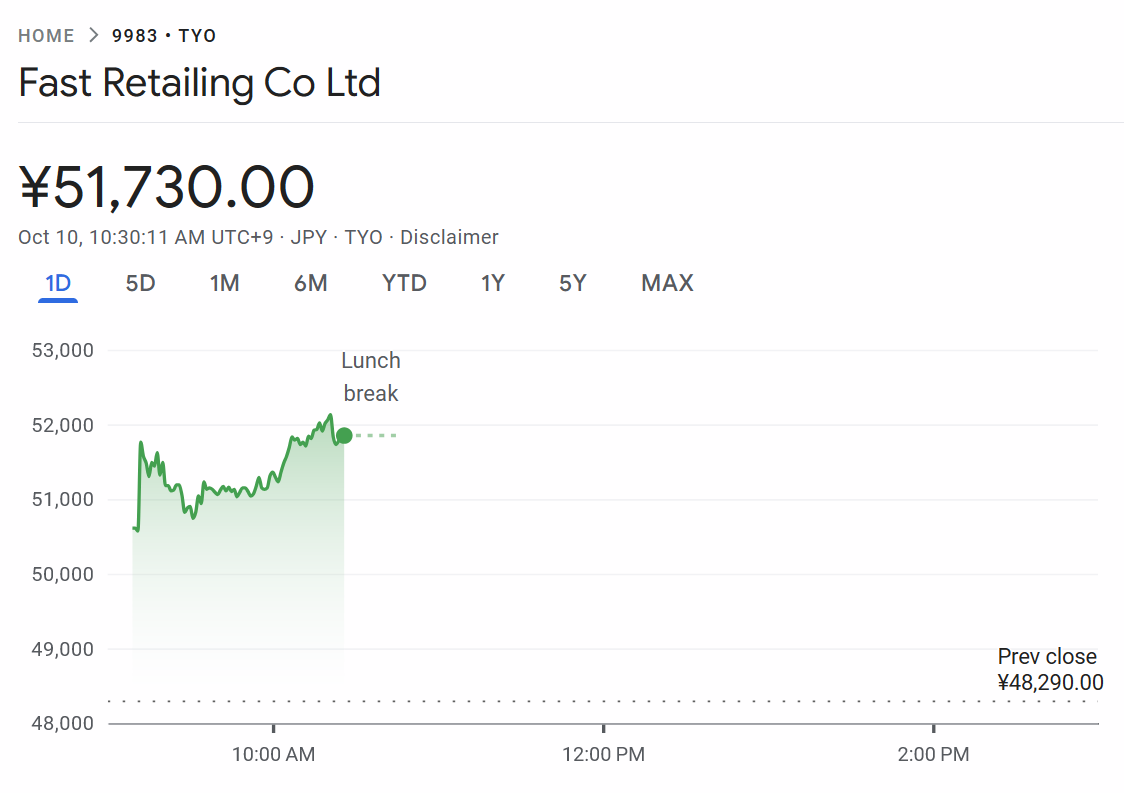Click the Fast Retailing Co Ltd title
1124x793 pixels.
pyautogui.click(x=200, y=82)
